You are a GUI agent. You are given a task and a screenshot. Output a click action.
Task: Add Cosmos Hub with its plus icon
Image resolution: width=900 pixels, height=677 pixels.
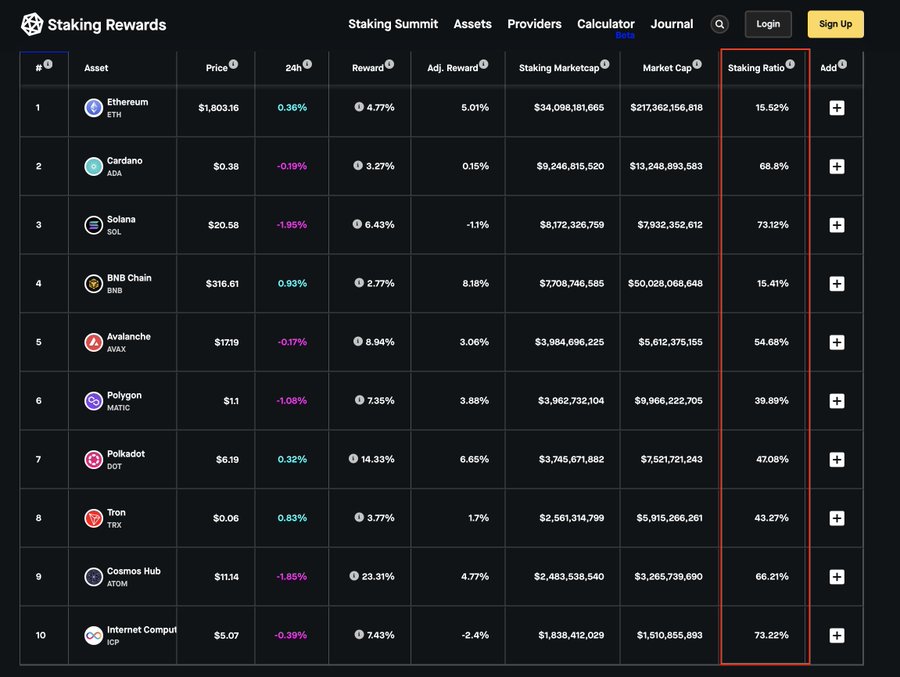(837, 577)
